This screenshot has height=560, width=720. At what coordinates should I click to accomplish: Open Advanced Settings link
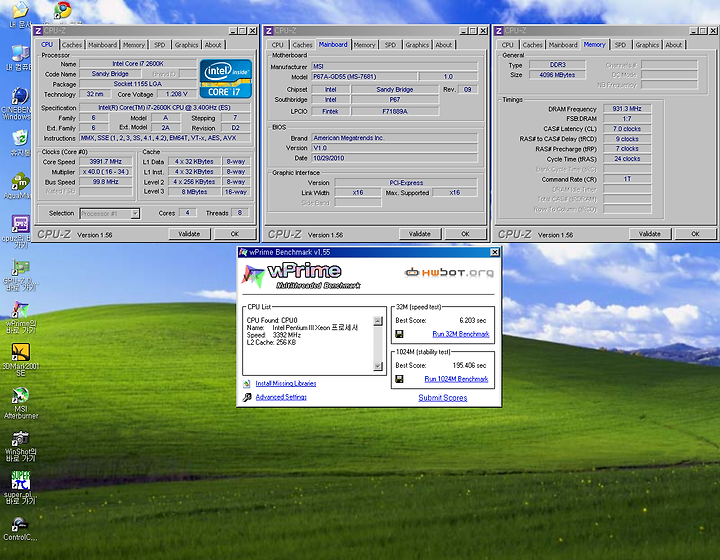tap(281, 398)
